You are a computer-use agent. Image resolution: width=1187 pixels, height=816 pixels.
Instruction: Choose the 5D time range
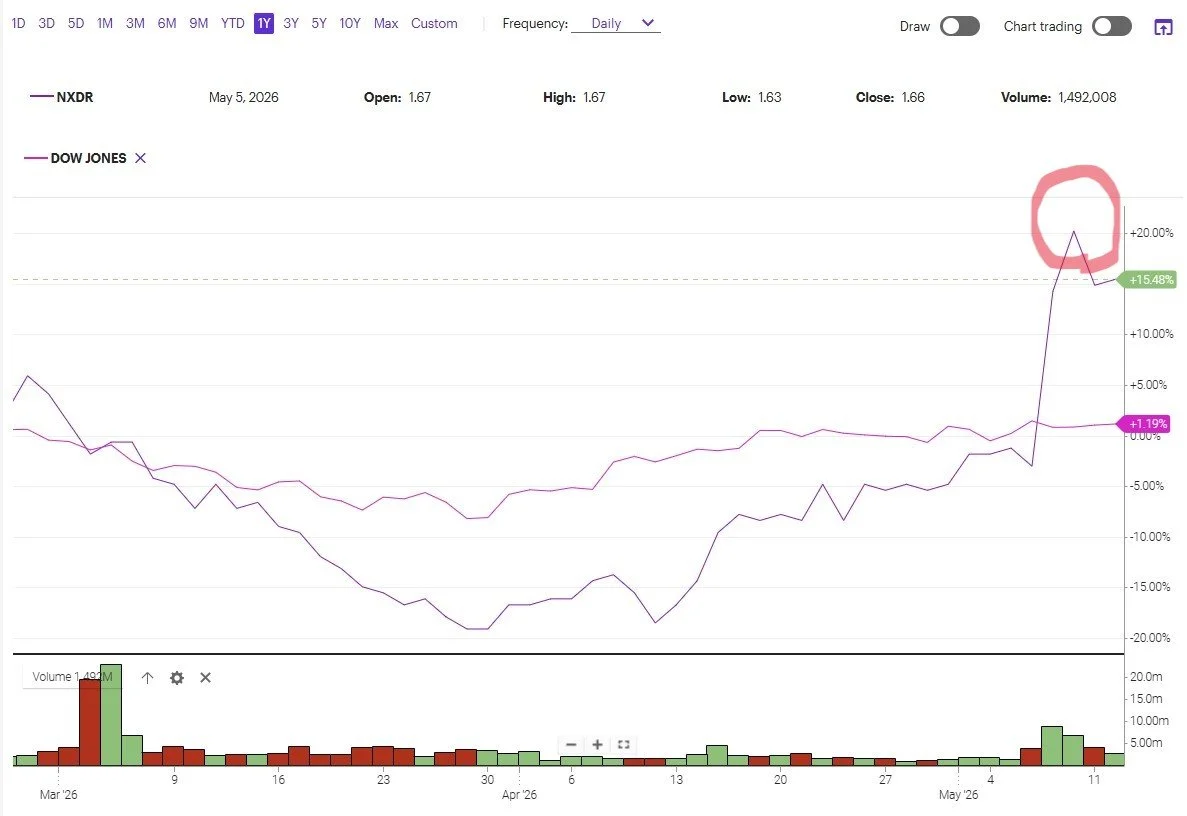(76, 23)
